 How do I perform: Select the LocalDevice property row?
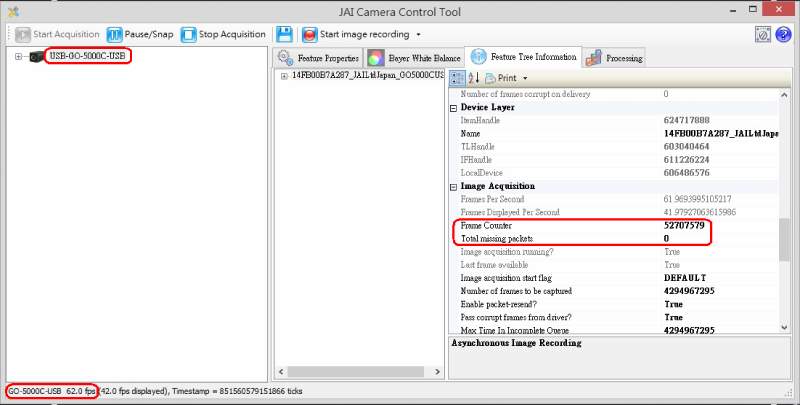point(619,173)
